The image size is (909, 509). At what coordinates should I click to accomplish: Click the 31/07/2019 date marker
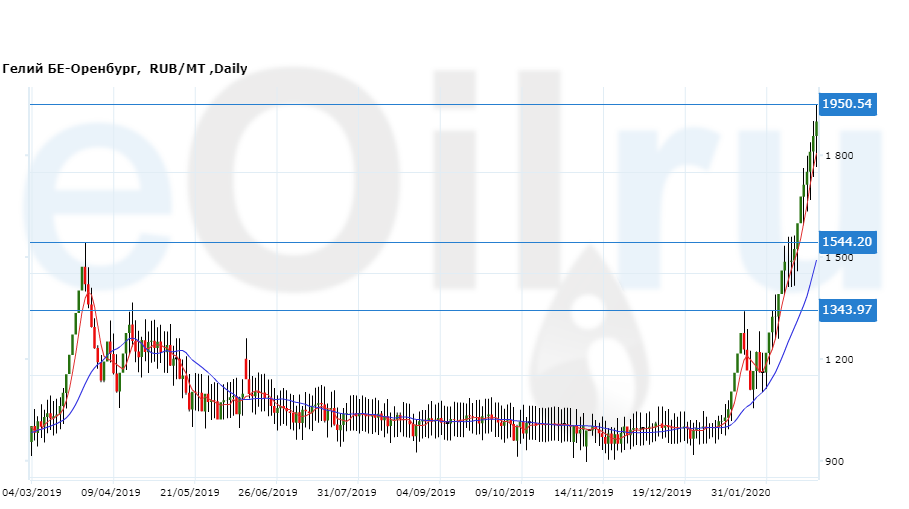pyautogui.click(x=348, y=493)
